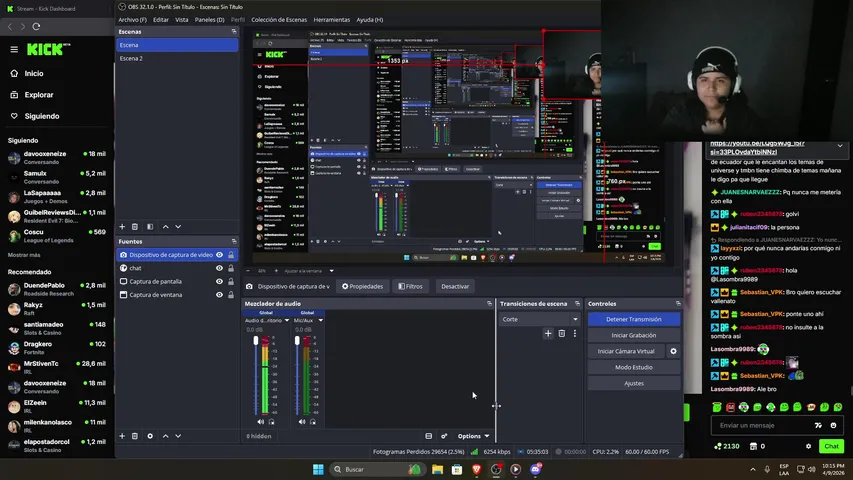The width and height of the screenshot is (853, 480).
Task: Click Windows taskbar Buscar search box
Action: [x=377, y=469]
